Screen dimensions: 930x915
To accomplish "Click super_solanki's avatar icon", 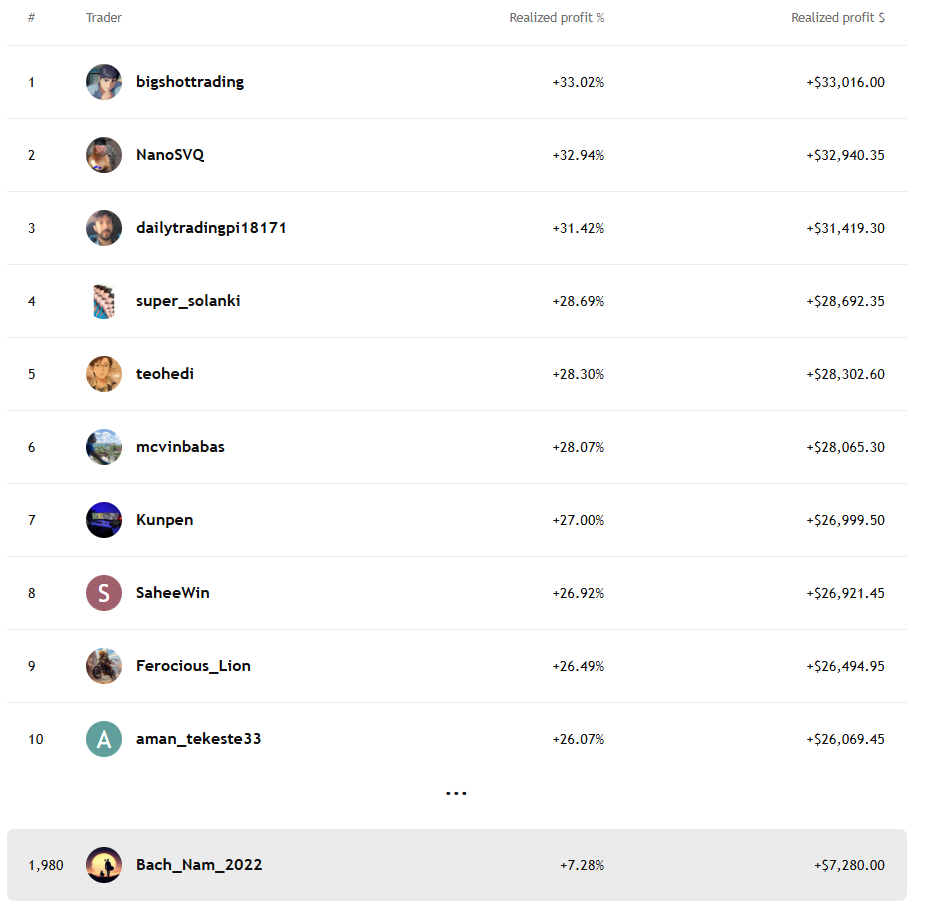I will coord(104,301).
